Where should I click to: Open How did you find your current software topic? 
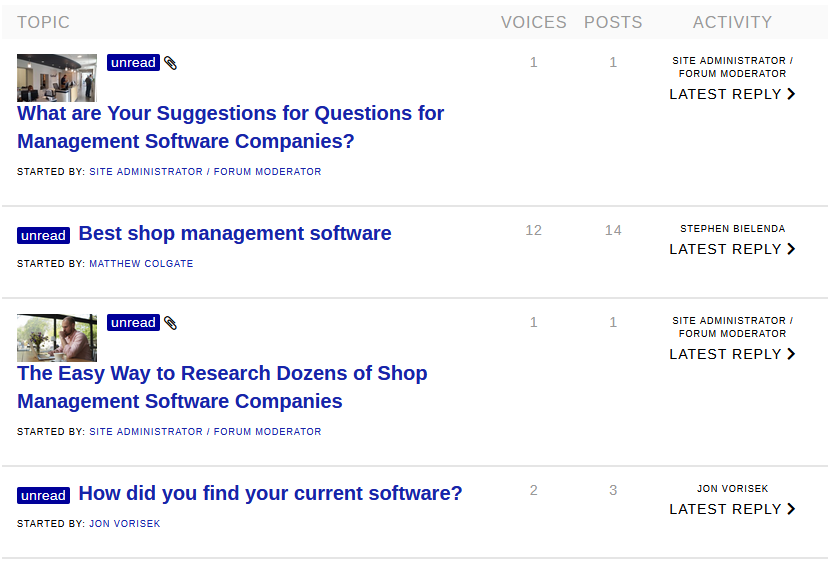pos(270,494)
